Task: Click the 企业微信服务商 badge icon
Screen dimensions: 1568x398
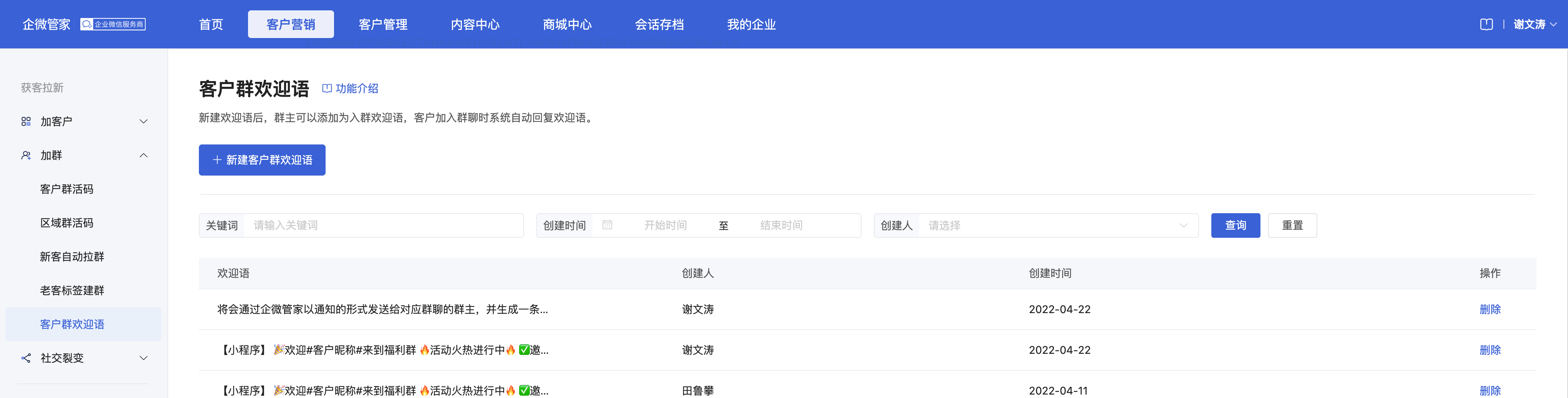Action: (x=113, y=24)
